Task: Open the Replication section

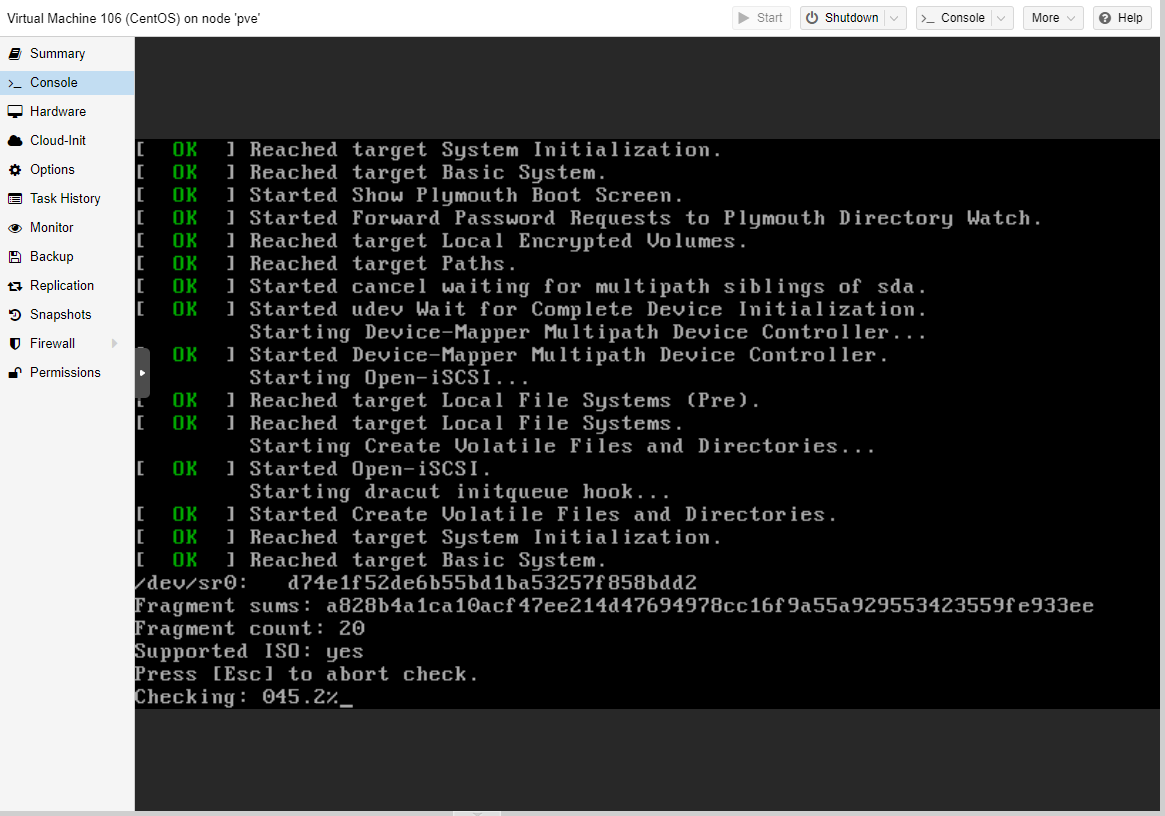Action: pyautogui.click(x=62, y=286)
